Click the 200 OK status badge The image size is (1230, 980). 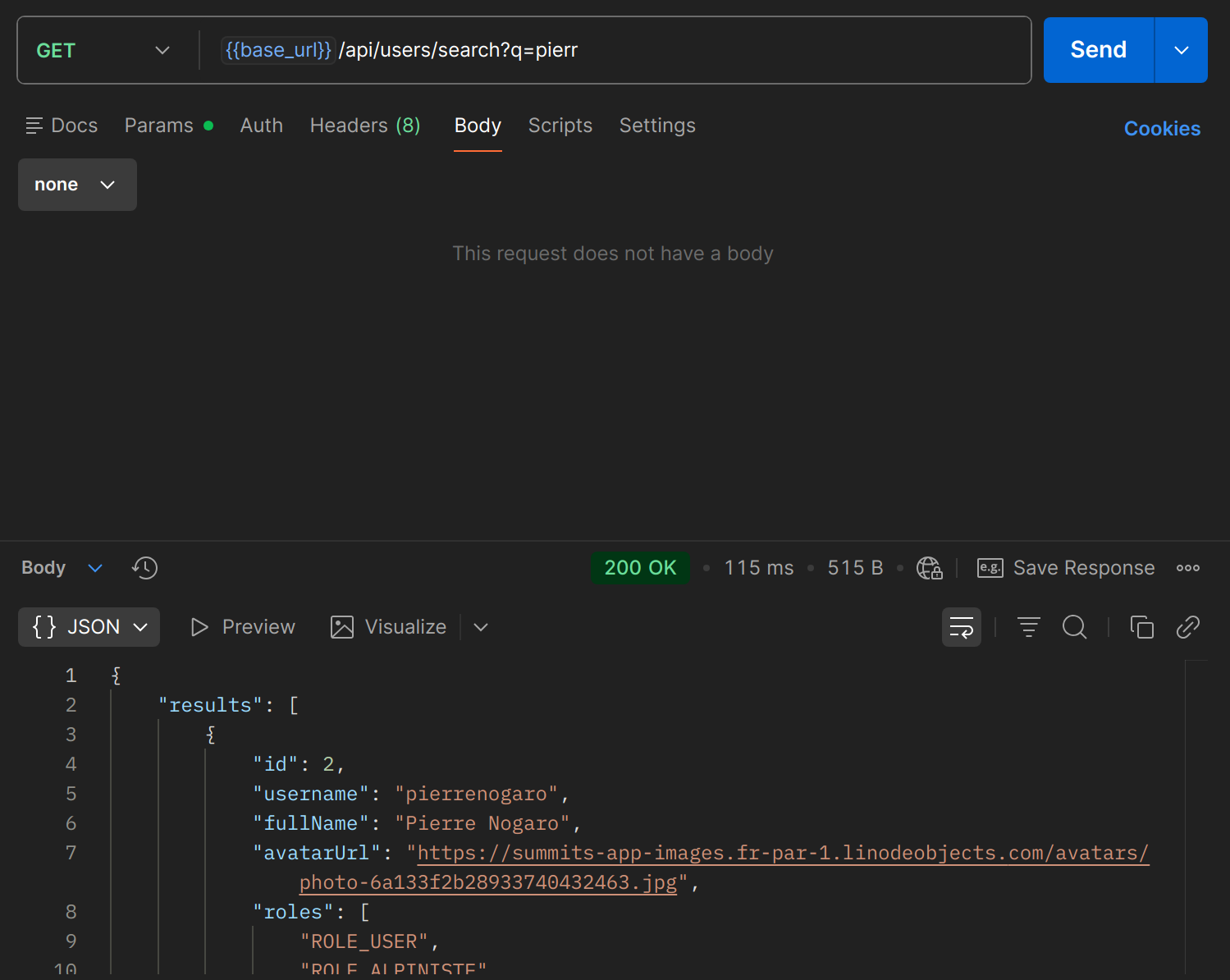click(x=640, y=568)
